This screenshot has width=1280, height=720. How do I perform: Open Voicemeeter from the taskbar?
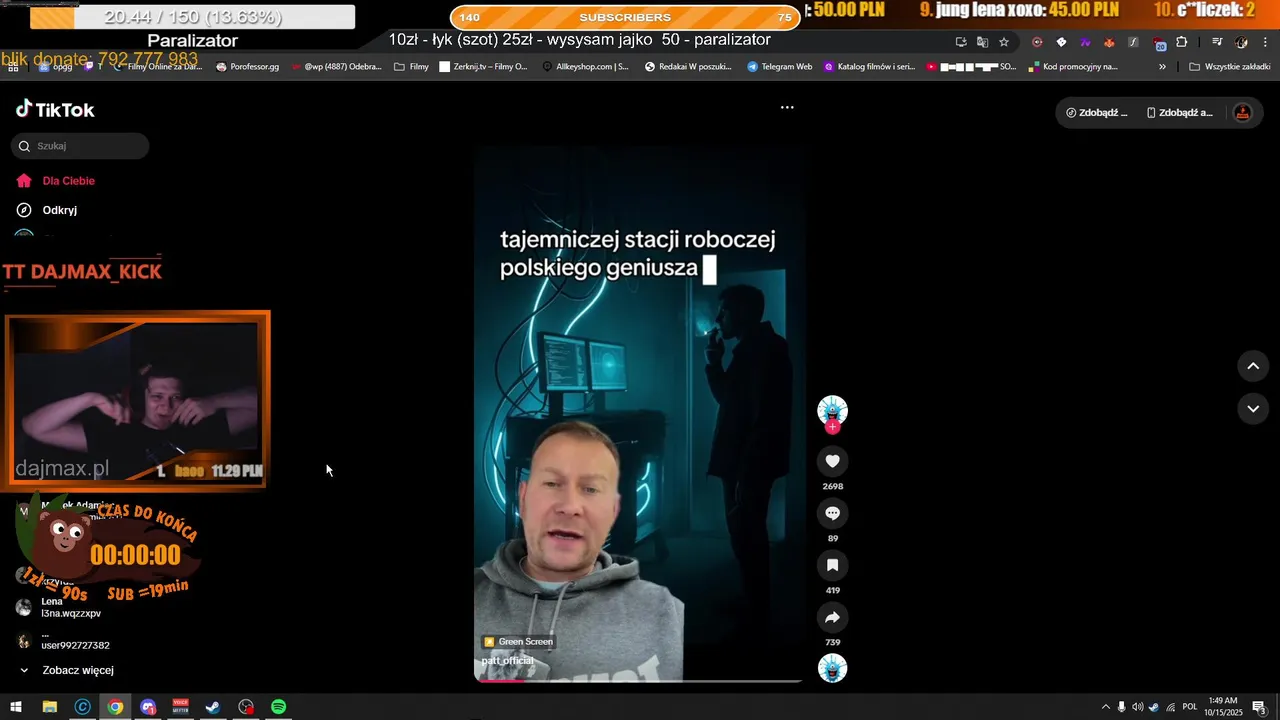pos(180,707)
